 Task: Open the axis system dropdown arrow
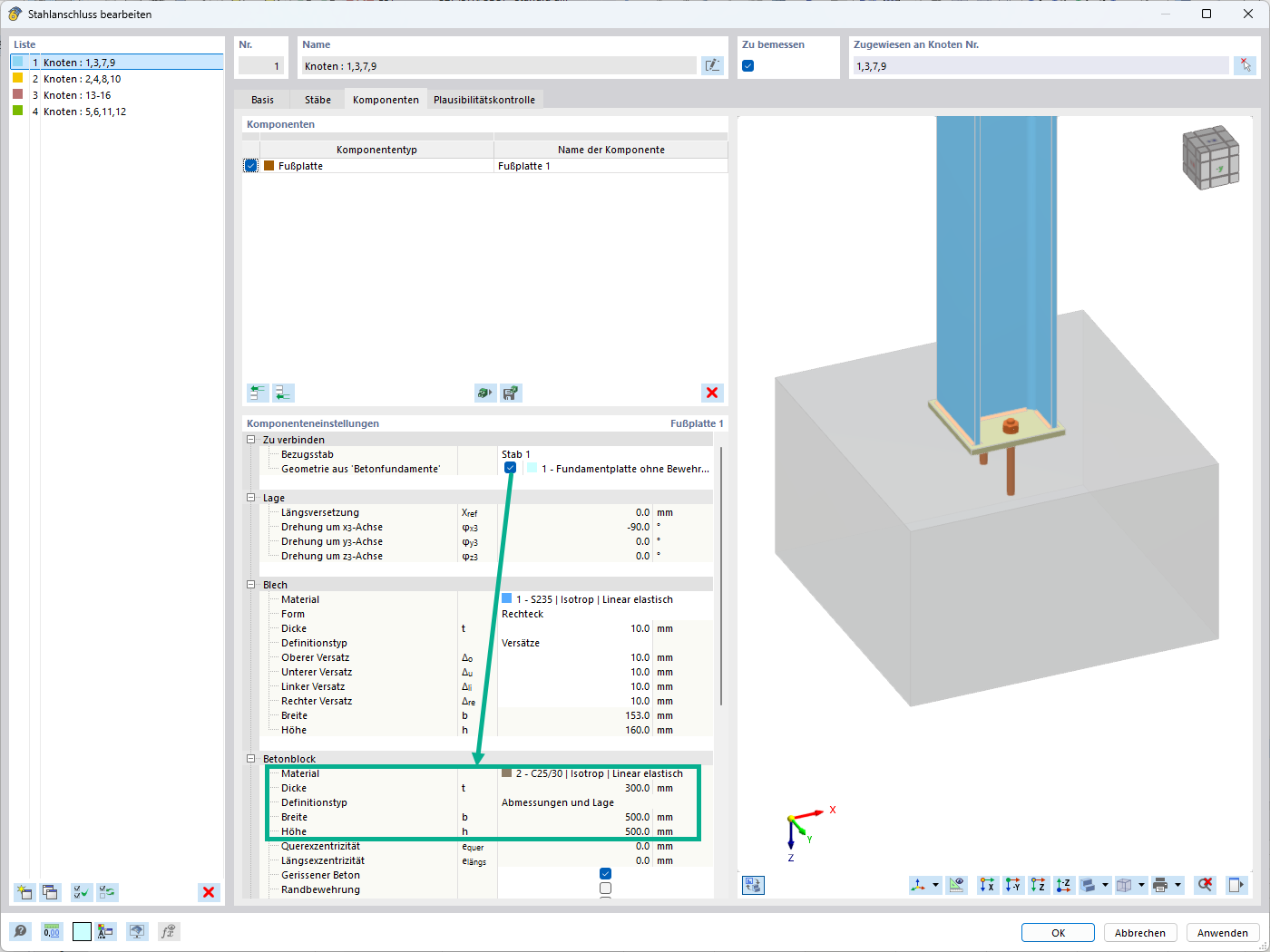[x=935, y=885]
